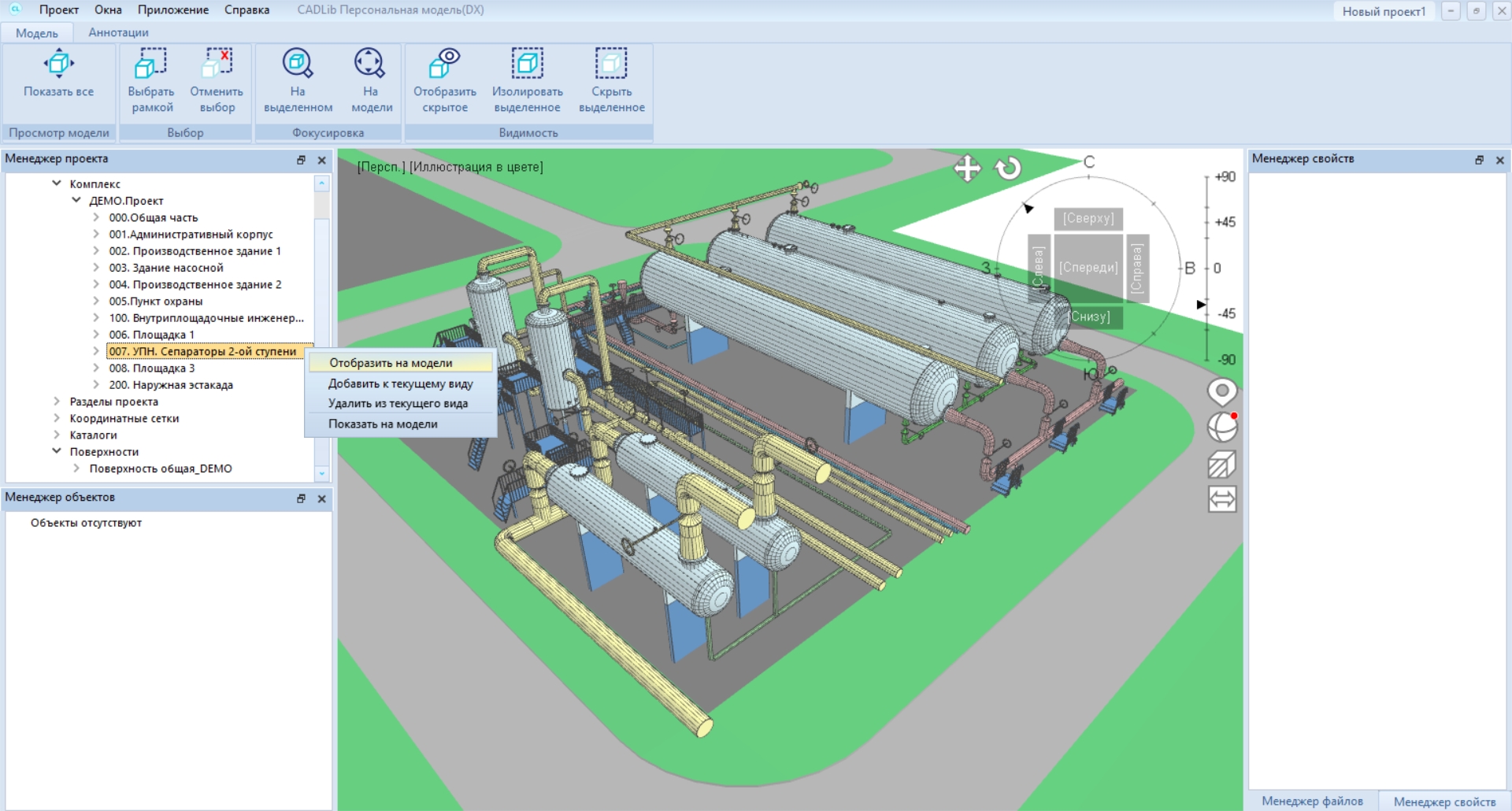
Task: Click Focus on model (На модели) icon
Action: click(370, 64)
